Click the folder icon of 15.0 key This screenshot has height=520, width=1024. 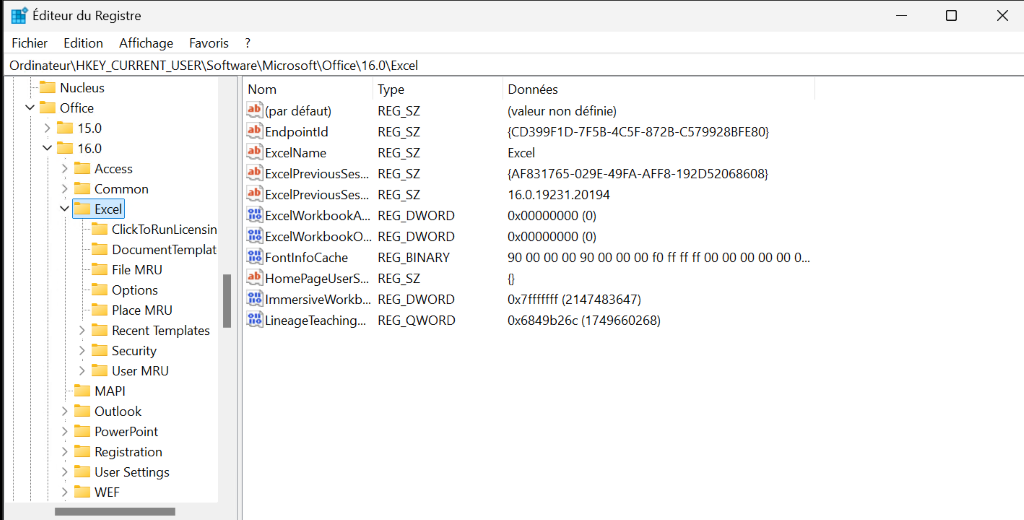(x=65, y=128)
